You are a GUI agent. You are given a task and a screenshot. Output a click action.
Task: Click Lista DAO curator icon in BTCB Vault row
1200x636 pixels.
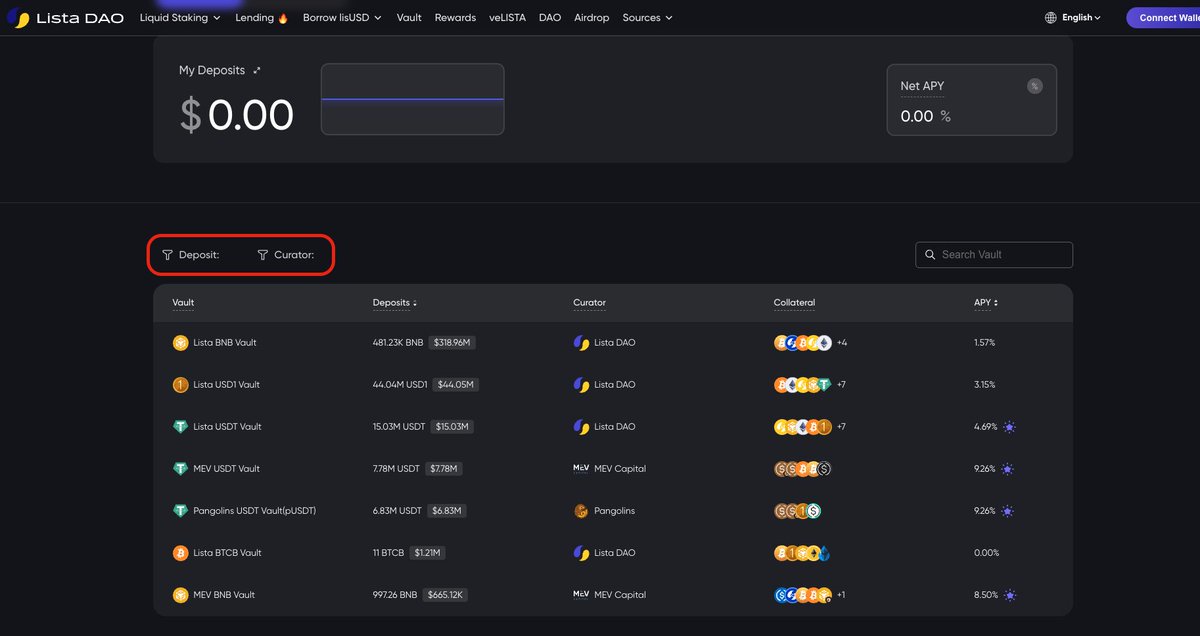click(x=581, y=553)
